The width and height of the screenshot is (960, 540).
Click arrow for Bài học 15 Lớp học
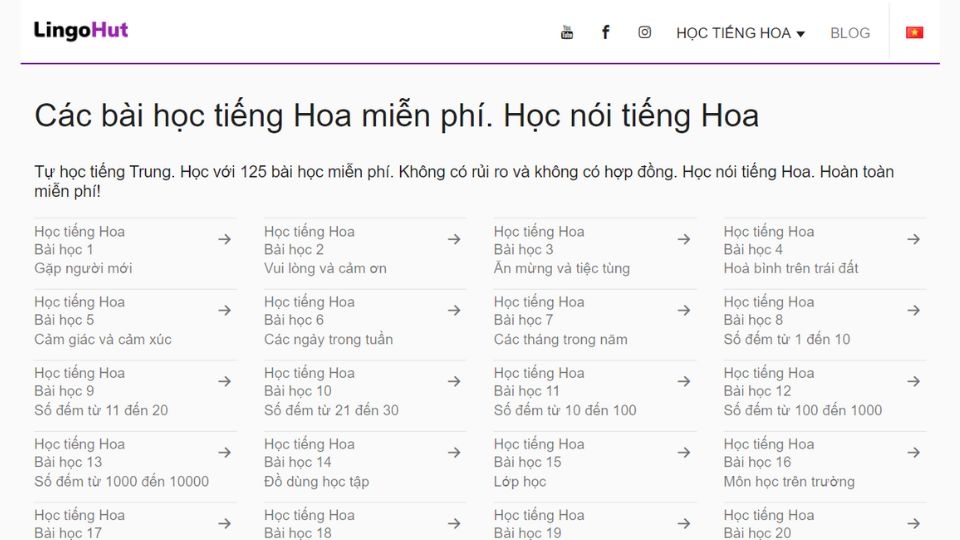[x=684, y=452]
